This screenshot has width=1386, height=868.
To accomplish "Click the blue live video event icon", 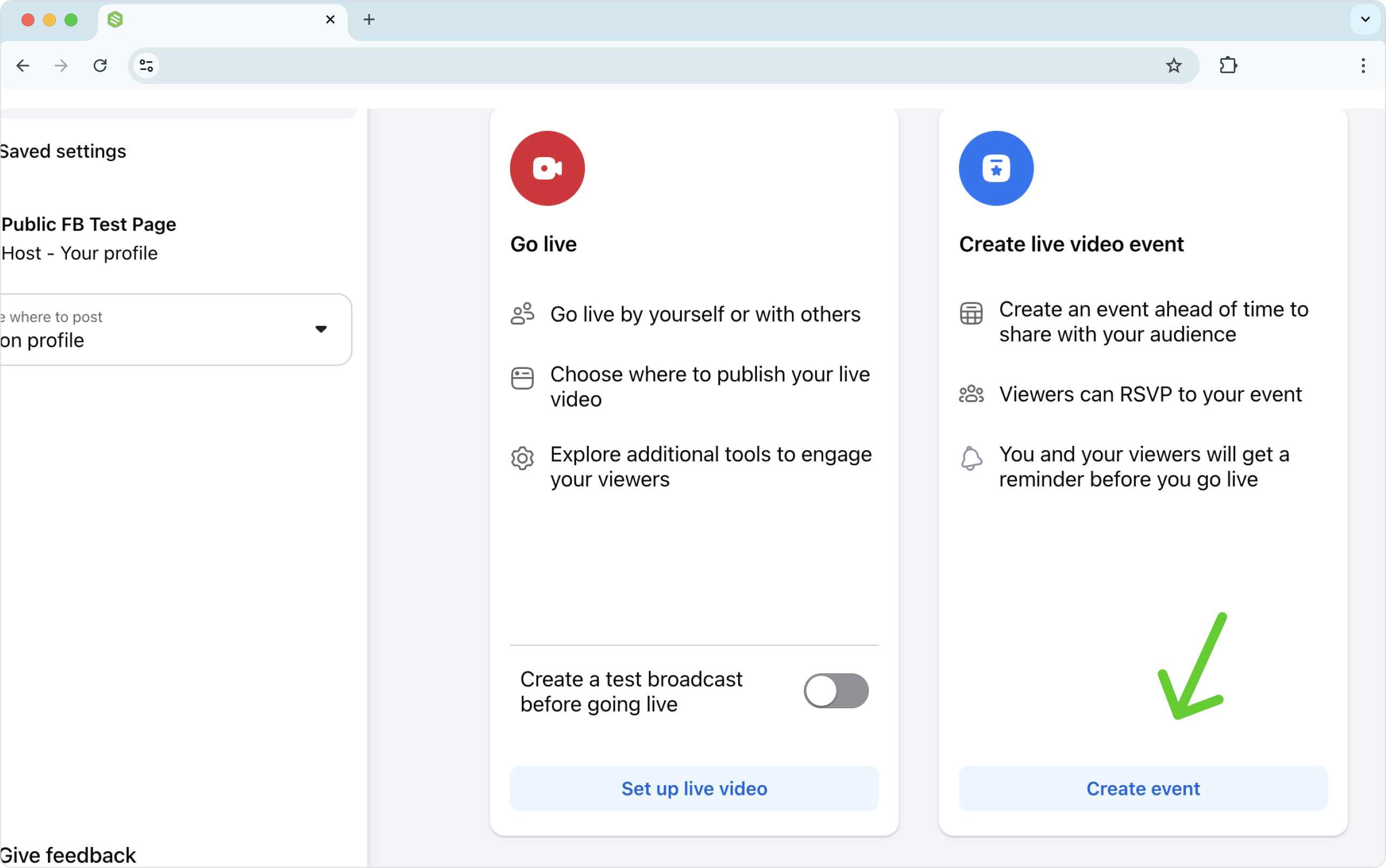I will coord(996,168).
